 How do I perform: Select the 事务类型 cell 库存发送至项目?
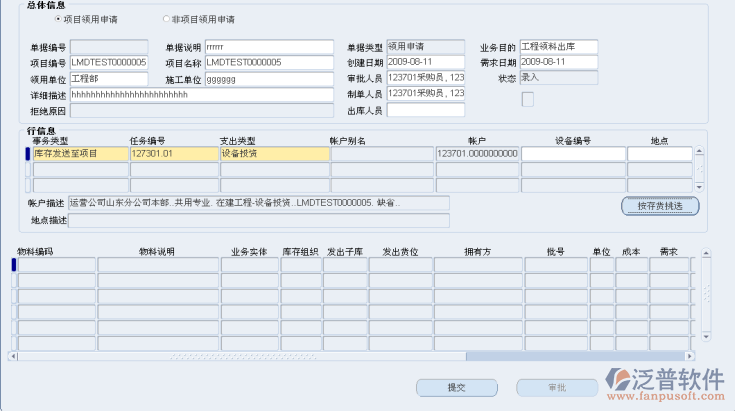coord(81,154)
